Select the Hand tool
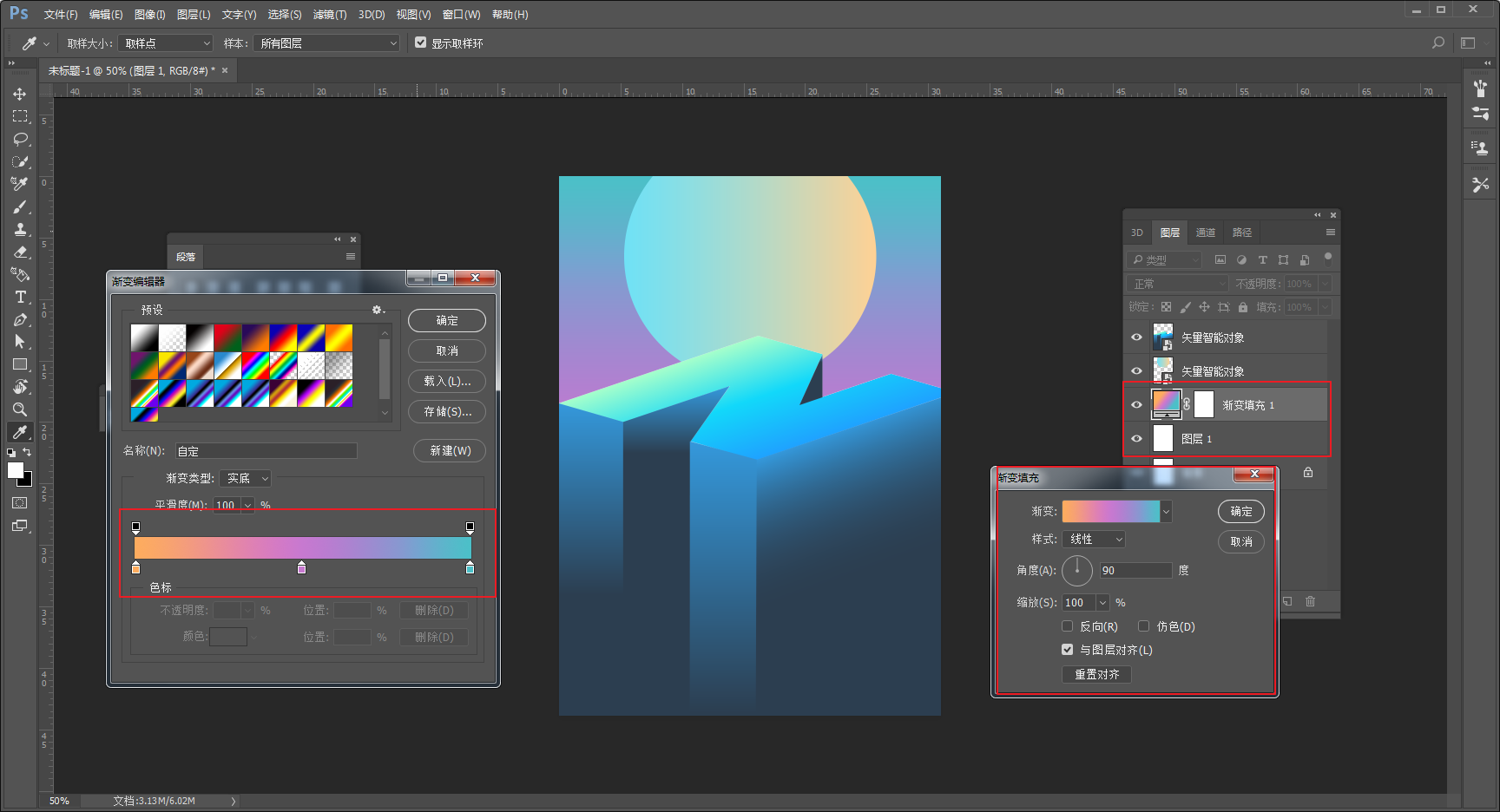The image size is (1500, 812). tap(20, 387)
